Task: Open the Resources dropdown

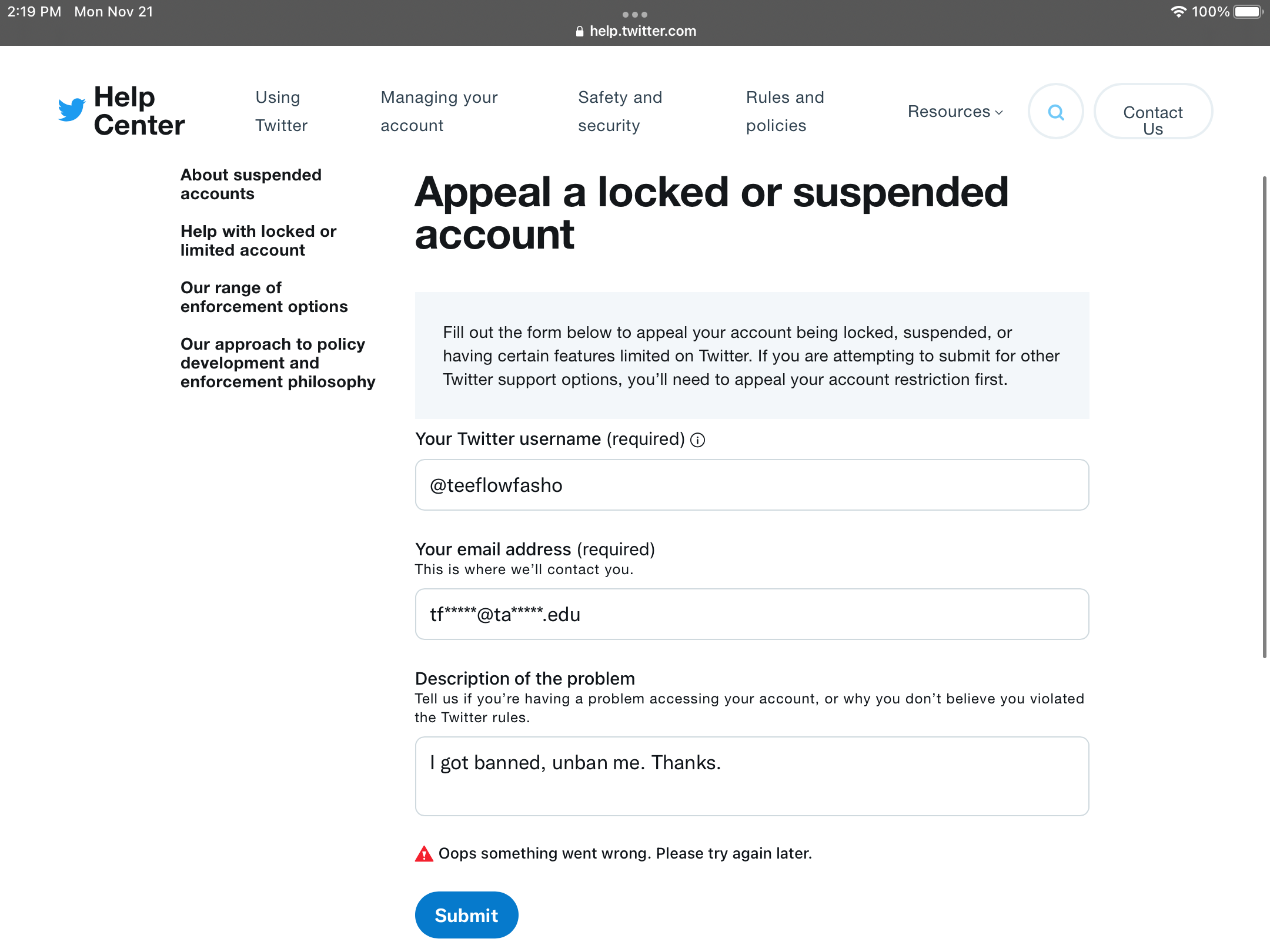Action: coord(948,112)
